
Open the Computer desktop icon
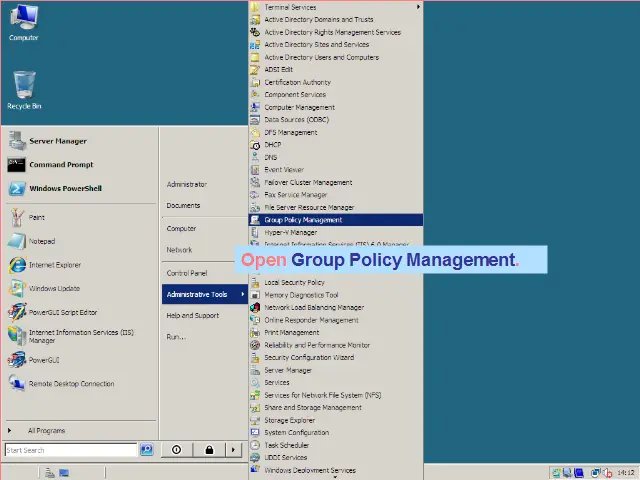click(24, 21)
